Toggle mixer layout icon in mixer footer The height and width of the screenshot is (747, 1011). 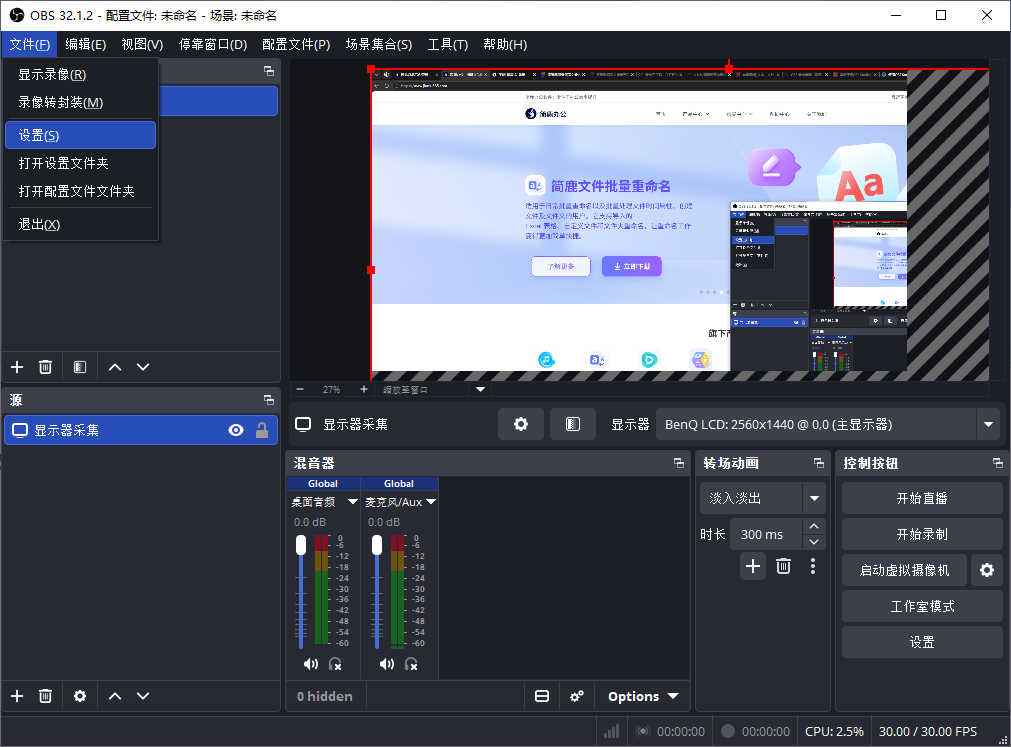pyautogui.click(x=542, y=696)
